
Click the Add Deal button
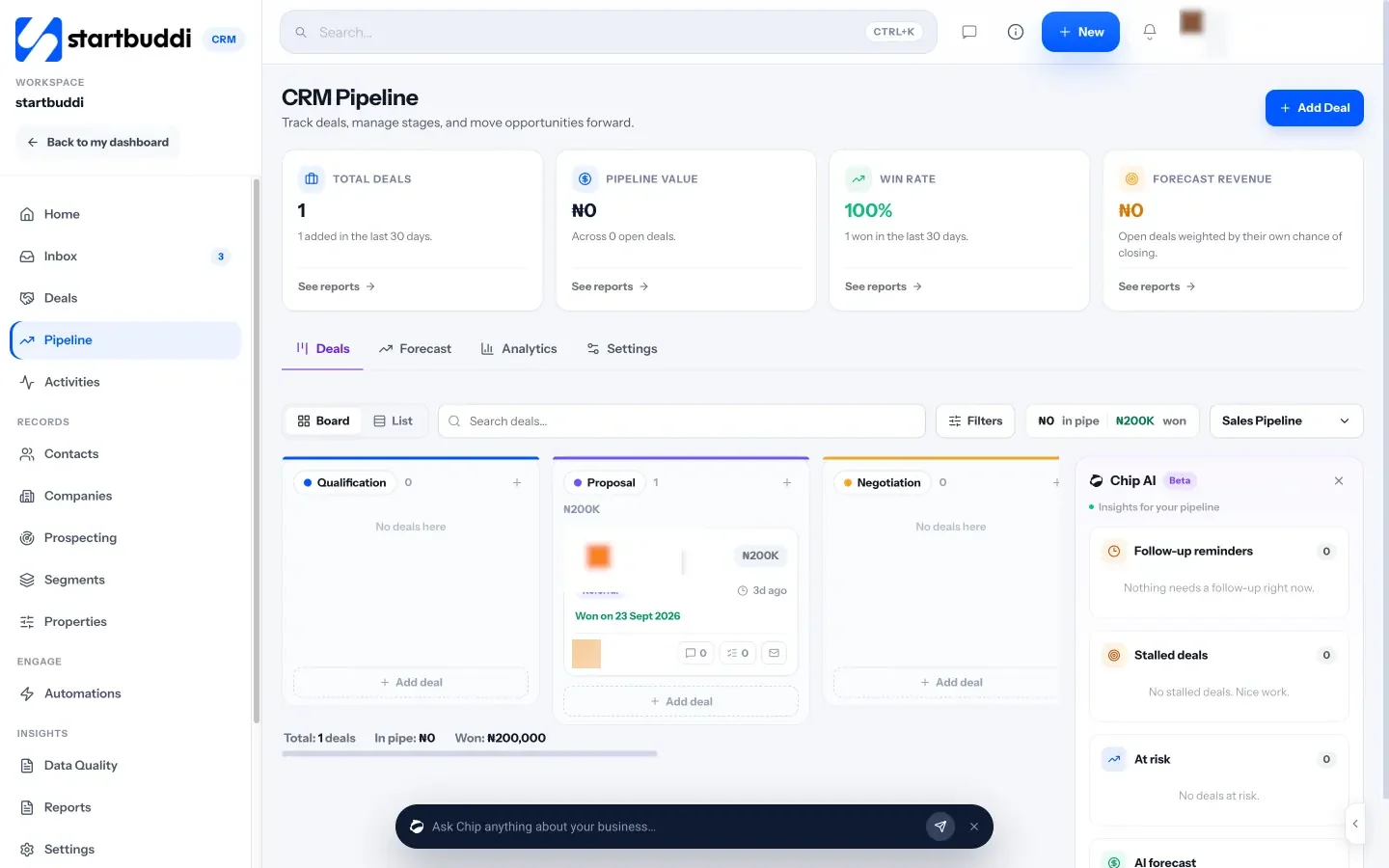[1314, 108]
